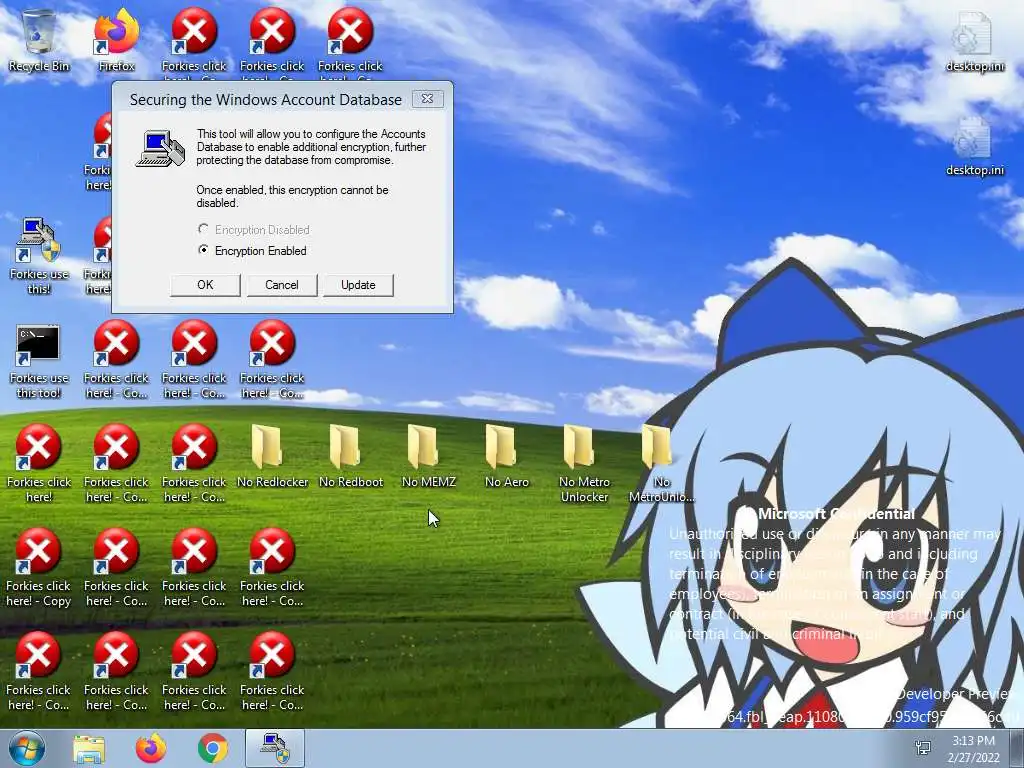1024x768 pixels.
Task: Select the 'No Redlocker' folder
Action: 272,456
